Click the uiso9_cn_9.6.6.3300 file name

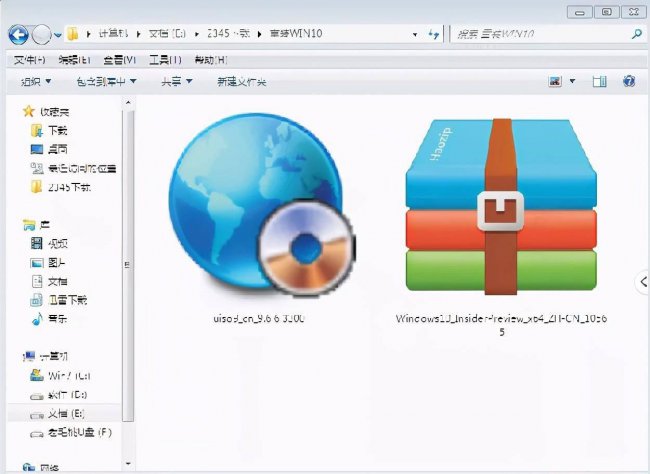click(259, 318)
